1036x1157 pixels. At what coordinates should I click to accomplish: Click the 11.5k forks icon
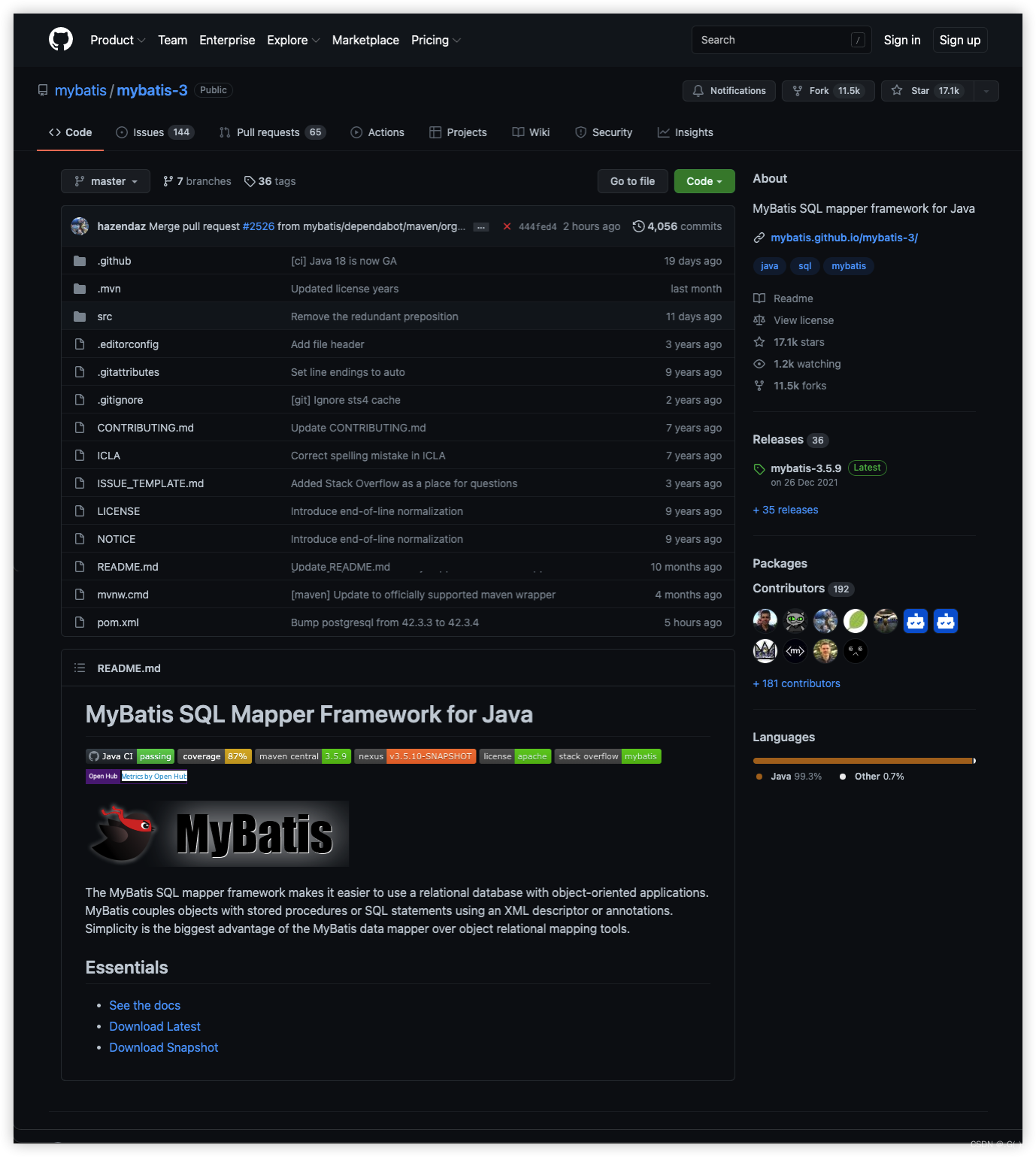tap(759, 386)
